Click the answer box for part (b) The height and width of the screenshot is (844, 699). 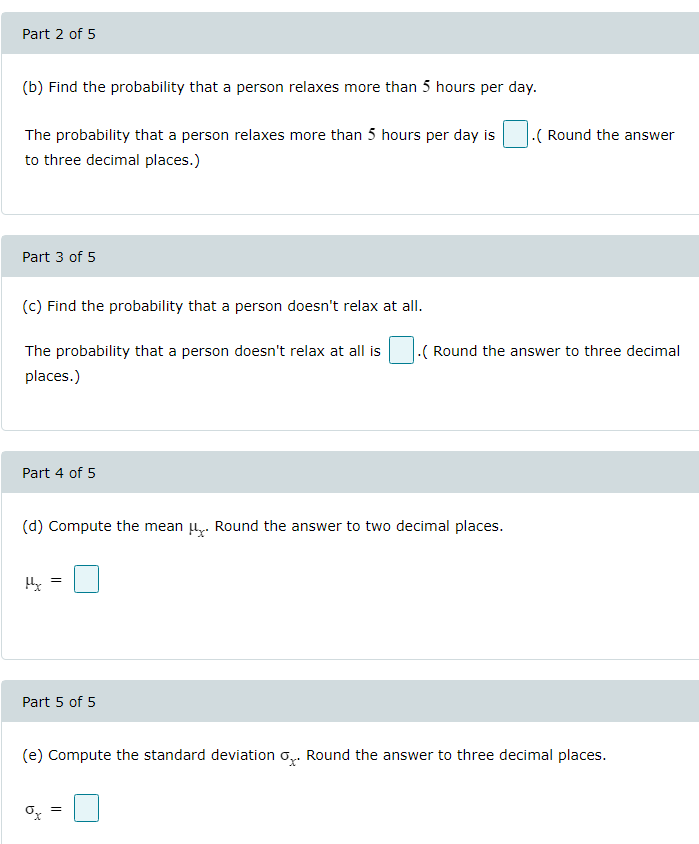pyautogui.click(x=514, y=133)
